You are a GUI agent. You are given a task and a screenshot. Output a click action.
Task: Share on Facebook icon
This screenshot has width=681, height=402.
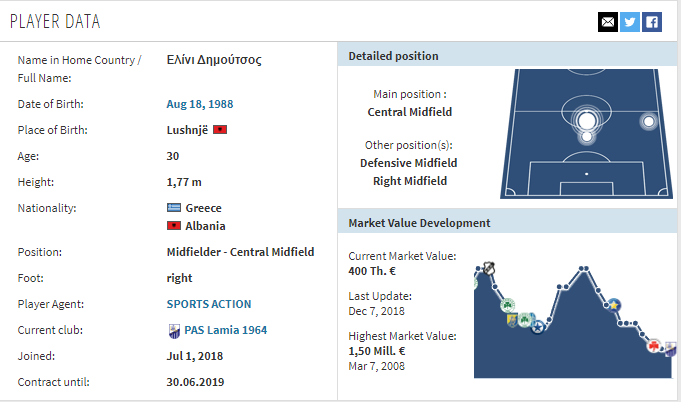(x=652, y=22)
